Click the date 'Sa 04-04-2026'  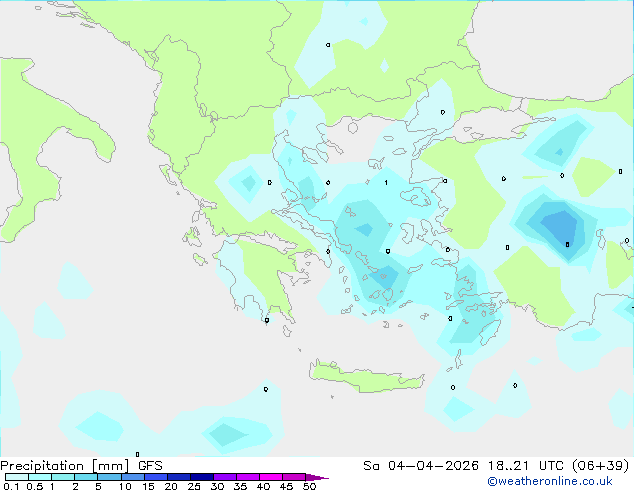pyautogui.click(x=421, y=466)
